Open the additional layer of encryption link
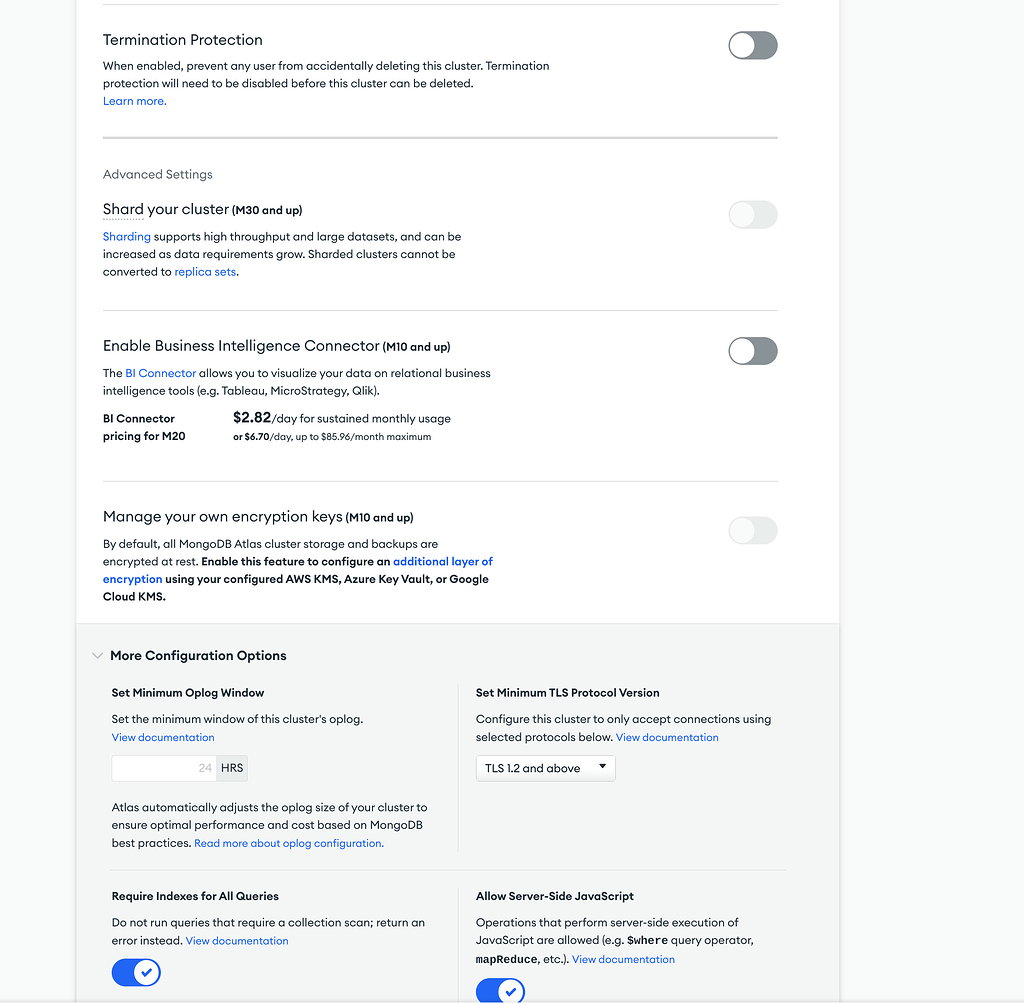1024x1003 pixels. click(x=442, y=562)
